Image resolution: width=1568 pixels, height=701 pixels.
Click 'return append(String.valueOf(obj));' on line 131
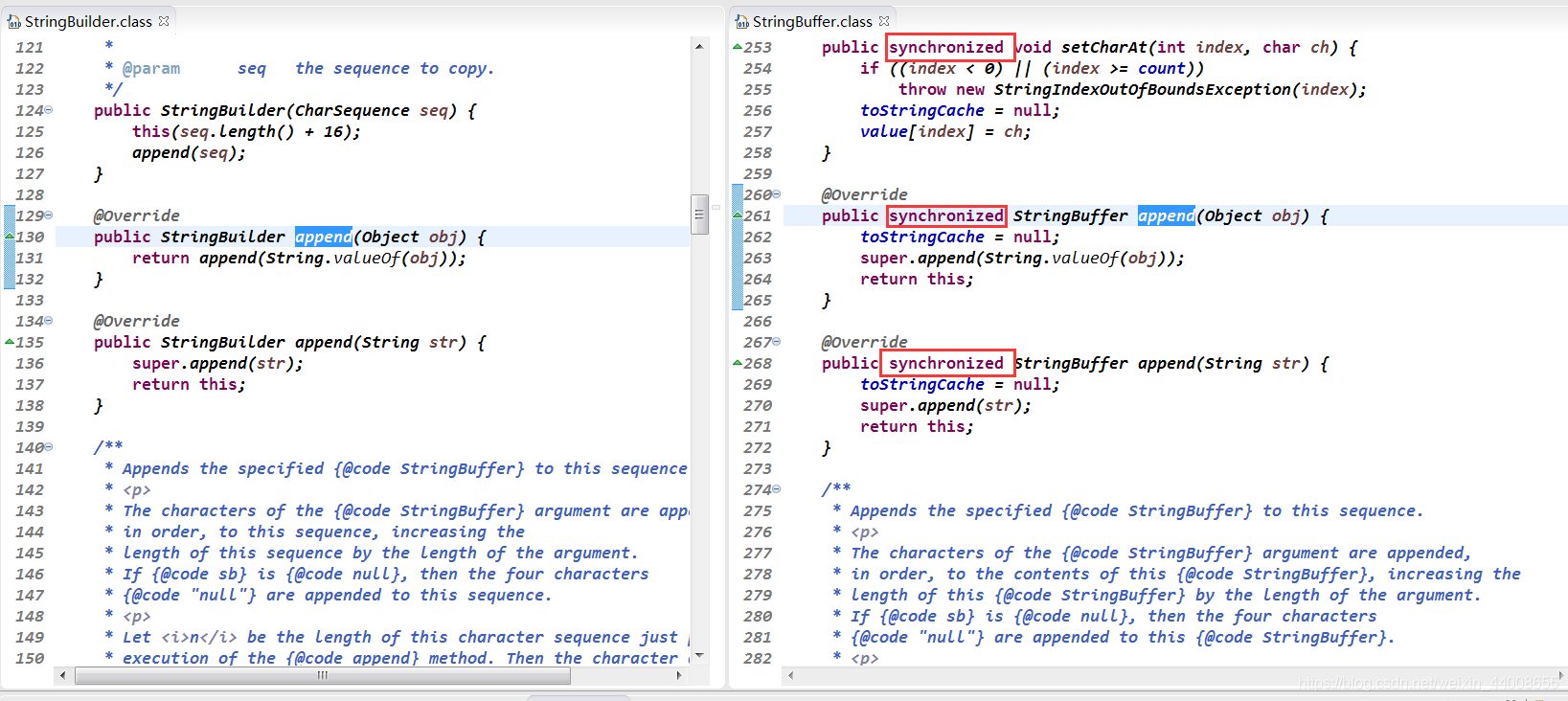[300, 258]
